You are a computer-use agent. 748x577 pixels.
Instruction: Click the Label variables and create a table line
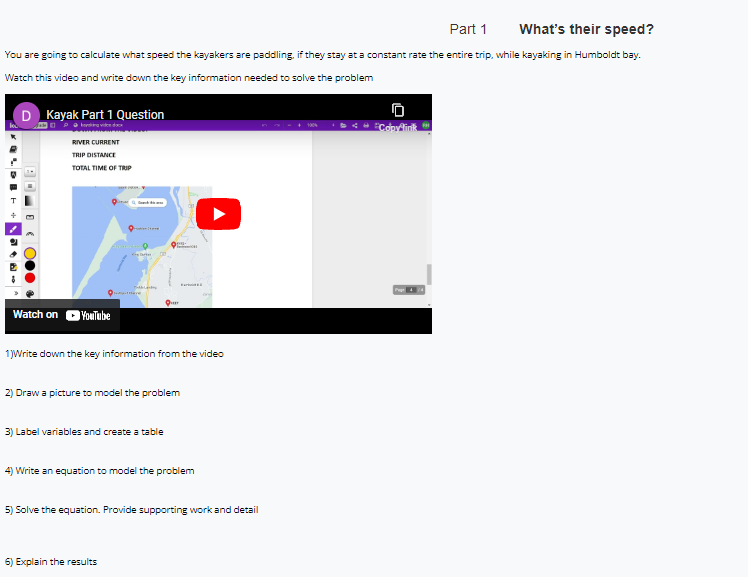pyautogui.click(x=84, y=432)
